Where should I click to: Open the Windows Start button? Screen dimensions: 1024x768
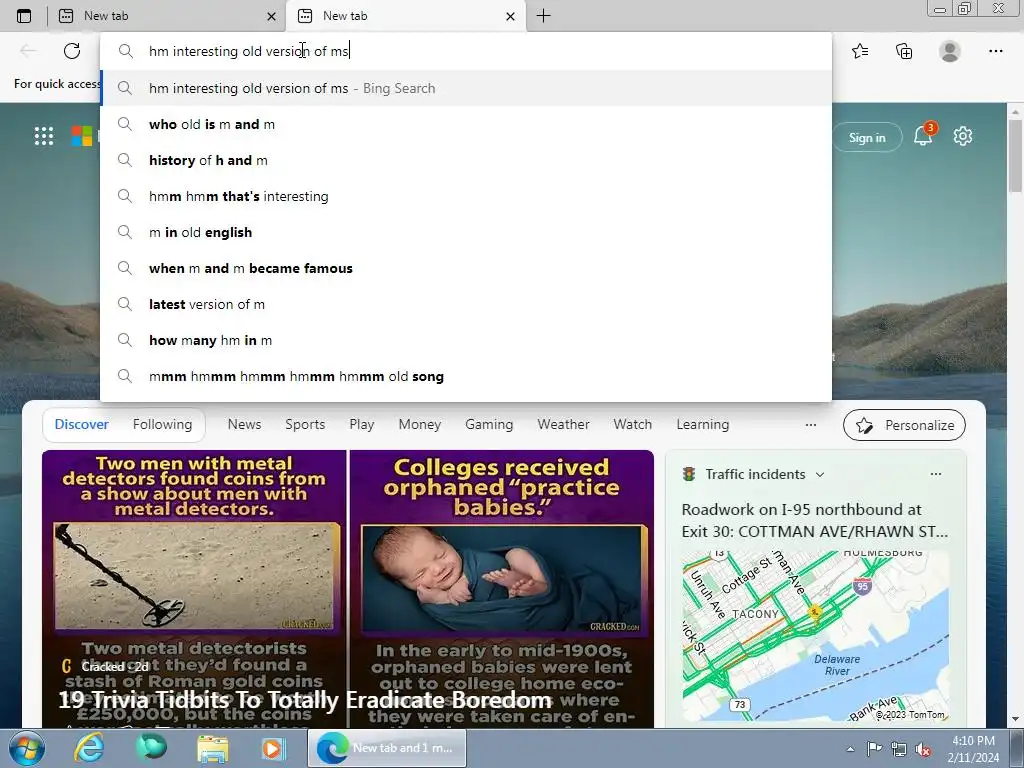(27, 748)
